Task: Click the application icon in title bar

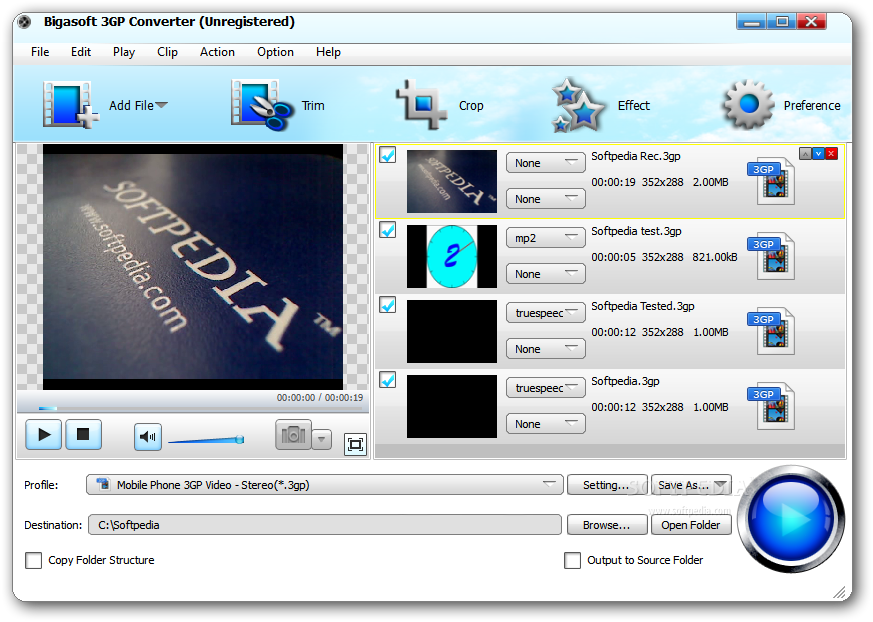Action: 24,22
